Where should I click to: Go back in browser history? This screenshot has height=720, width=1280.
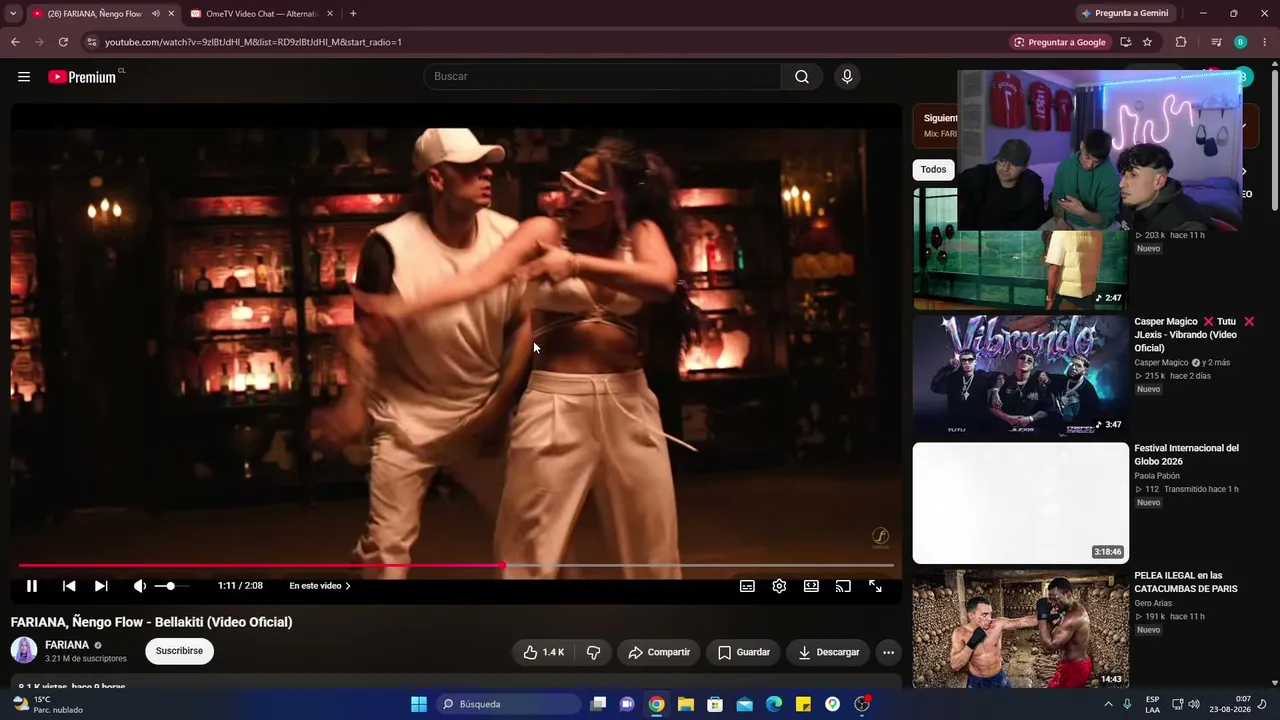15,42
